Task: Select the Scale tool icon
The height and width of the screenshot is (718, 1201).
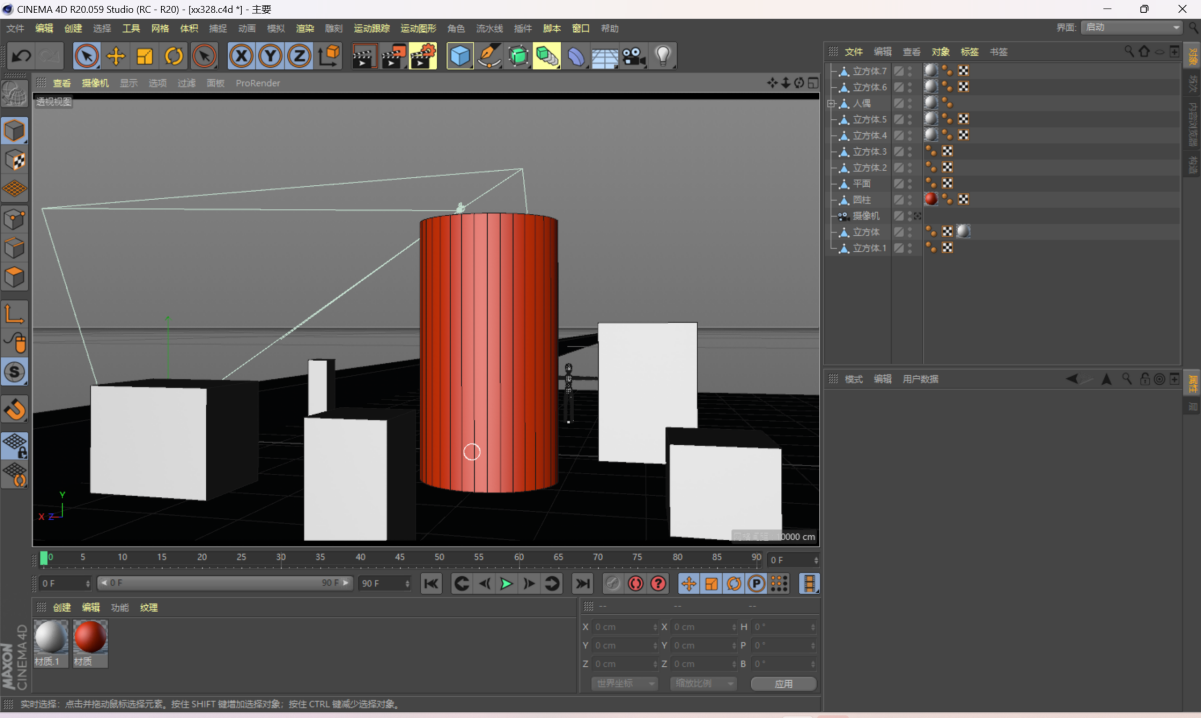Action: click(x=145, y=56)
